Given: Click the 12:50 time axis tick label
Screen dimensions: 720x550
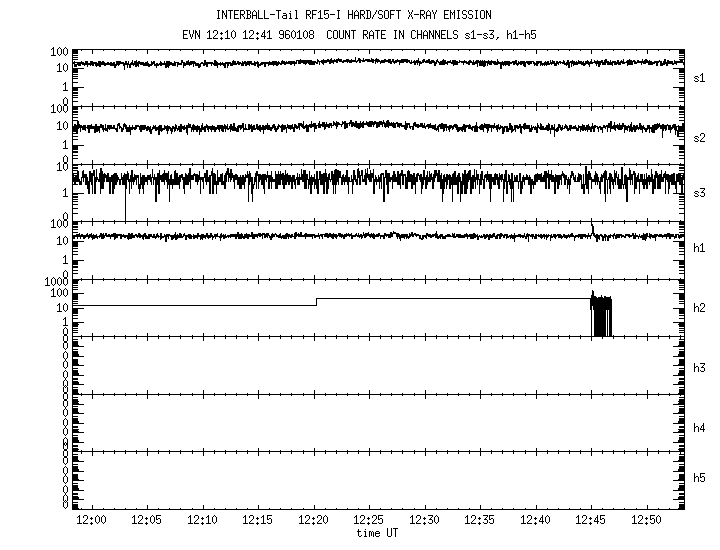Looking at the screenshot, I should click(x=647, y=521).
